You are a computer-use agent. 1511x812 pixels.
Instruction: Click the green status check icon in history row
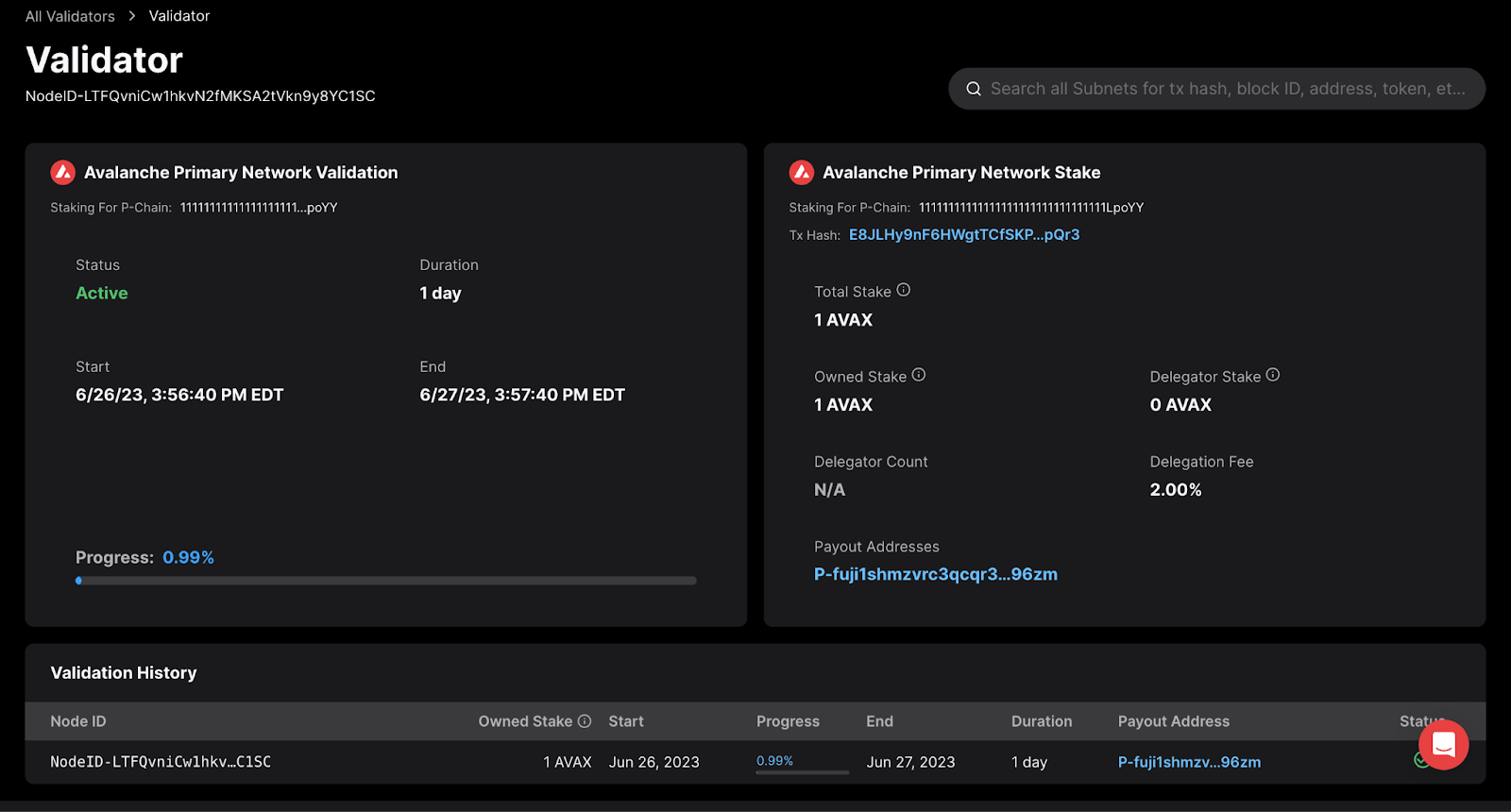tap(1421, 760)
